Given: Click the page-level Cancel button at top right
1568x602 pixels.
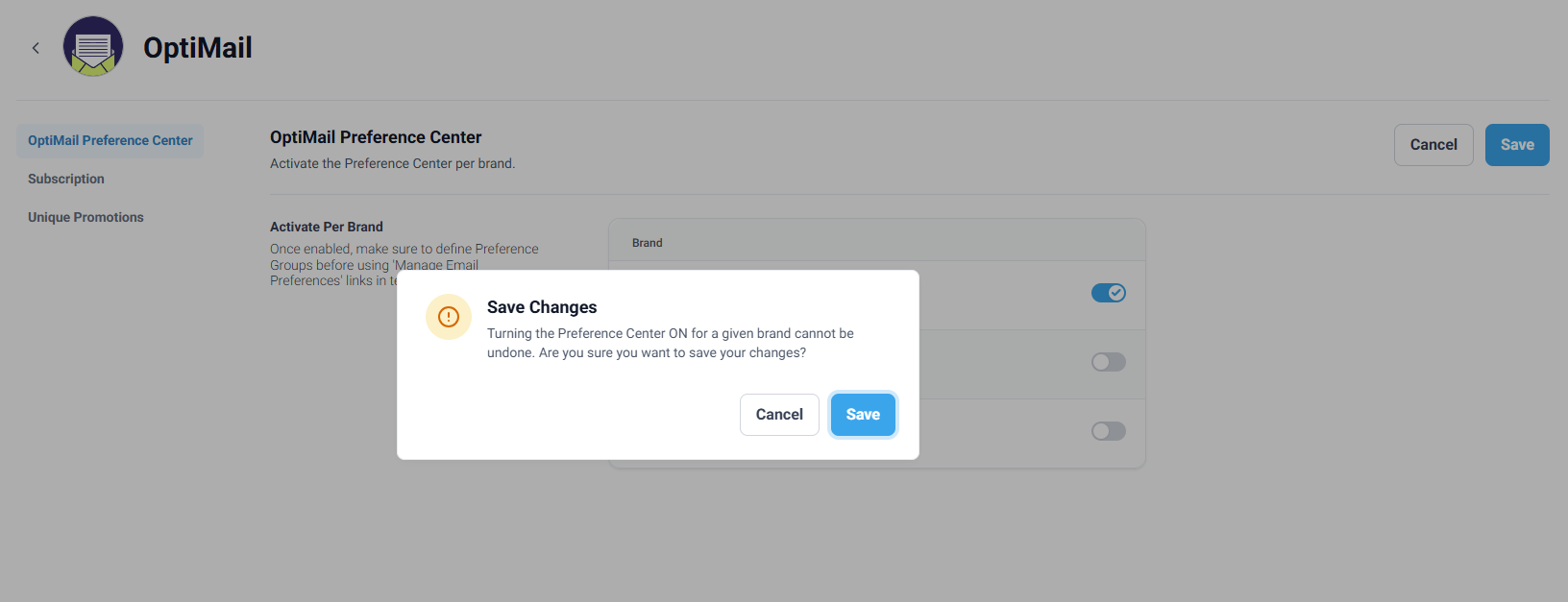Looking at the screenshot, I should [x=1433, y=145].
